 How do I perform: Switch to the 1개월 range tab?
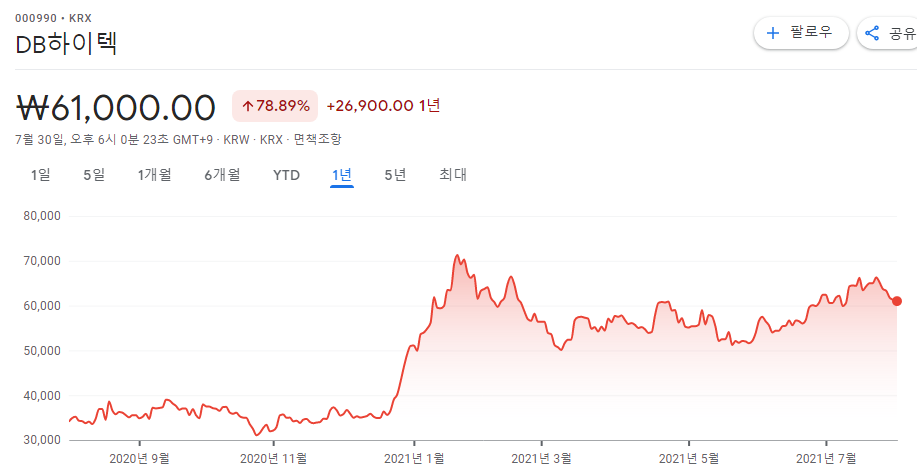154,175
